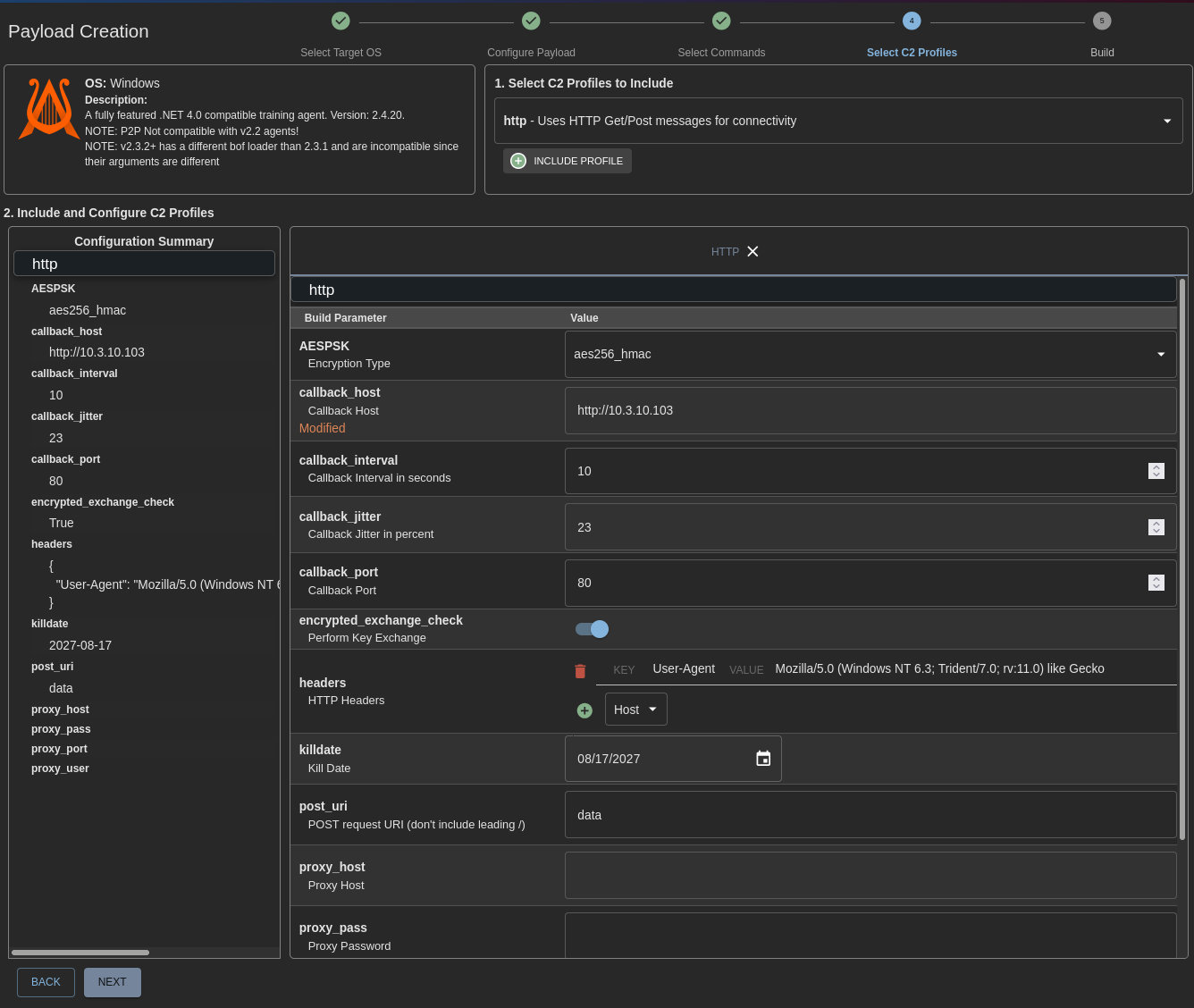The width and height of the screenshot is (1194, 1008).
Task: Click the proxy_host input field
Action: click(x=870, y=876)
